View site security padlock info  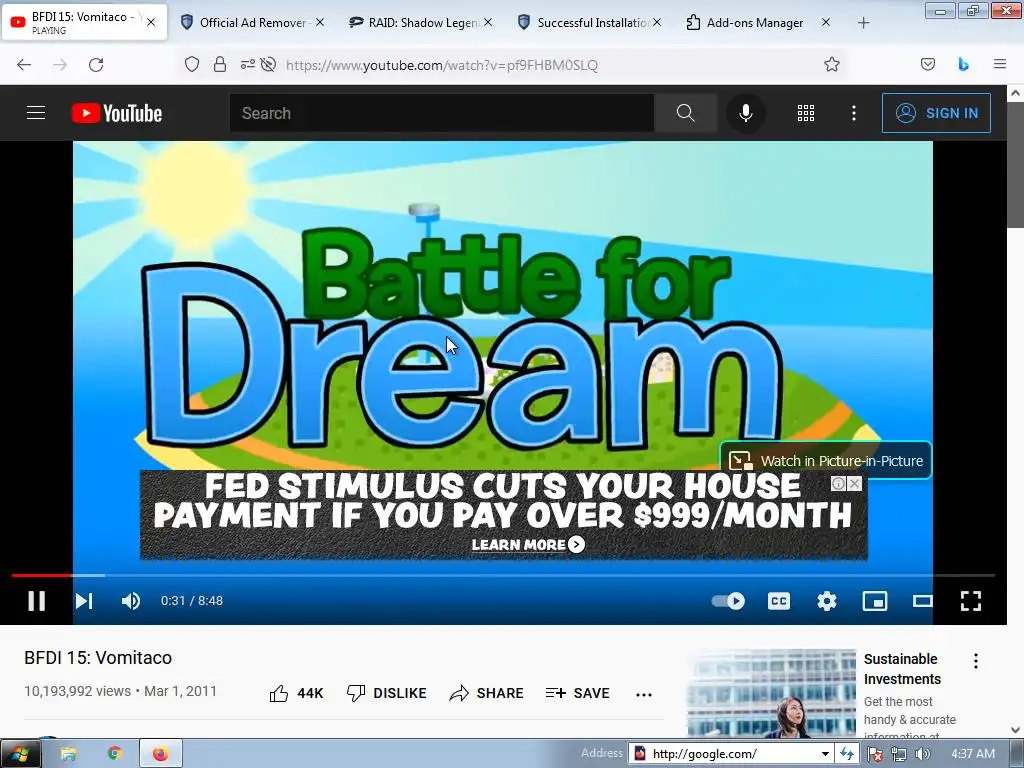(220, 64)
